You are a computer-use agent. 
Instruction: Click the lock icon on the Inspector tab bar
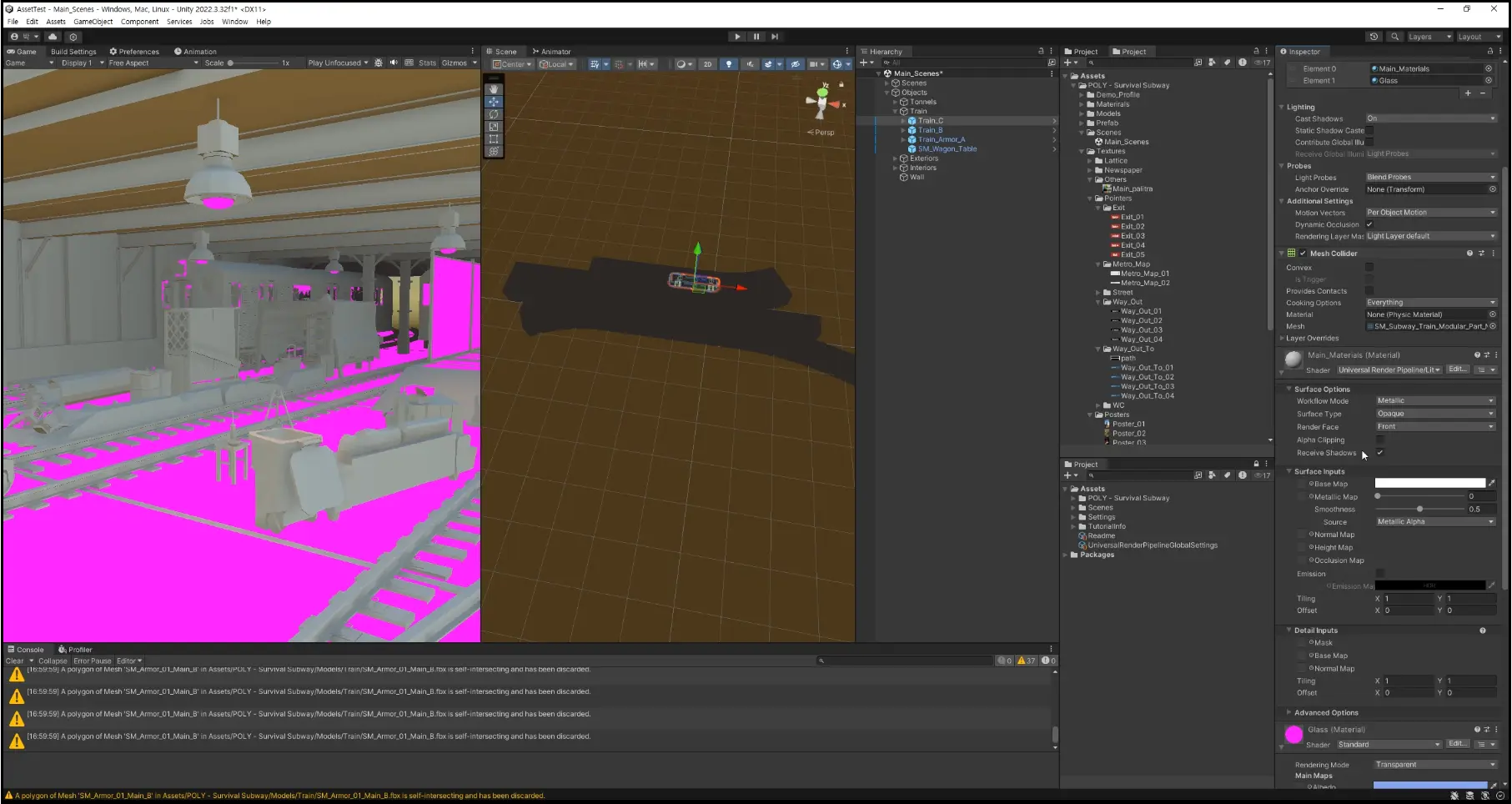[1489, 51]
